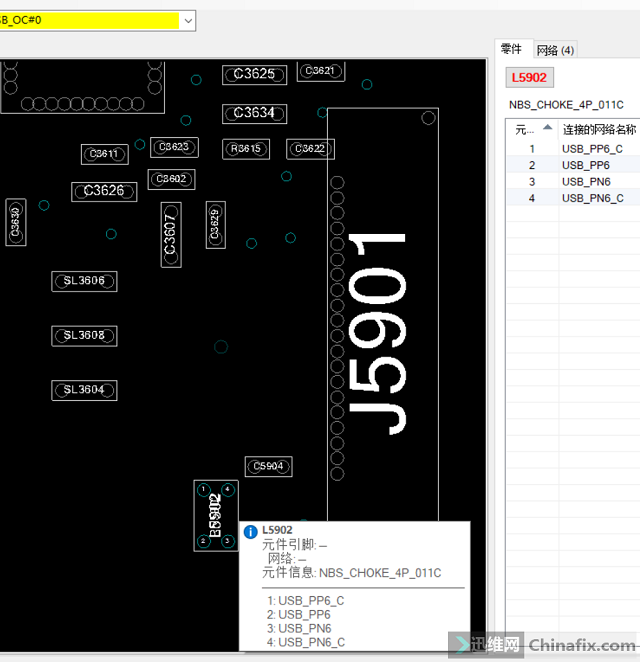Select capacitor C3625 on the board

coord(254,74)
